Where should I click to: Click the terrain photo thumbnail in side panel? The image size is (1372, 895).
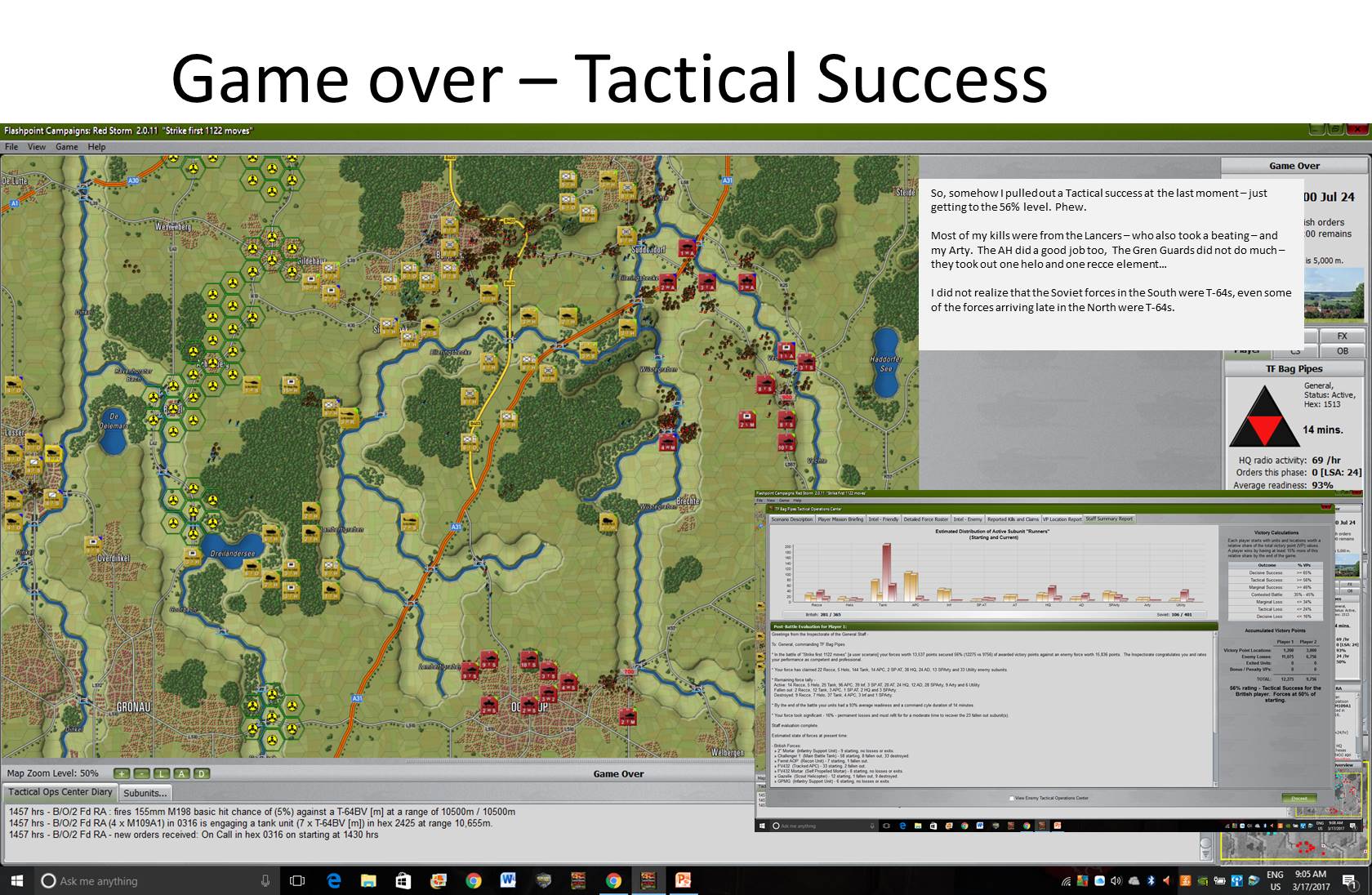tap(1334, 294)
